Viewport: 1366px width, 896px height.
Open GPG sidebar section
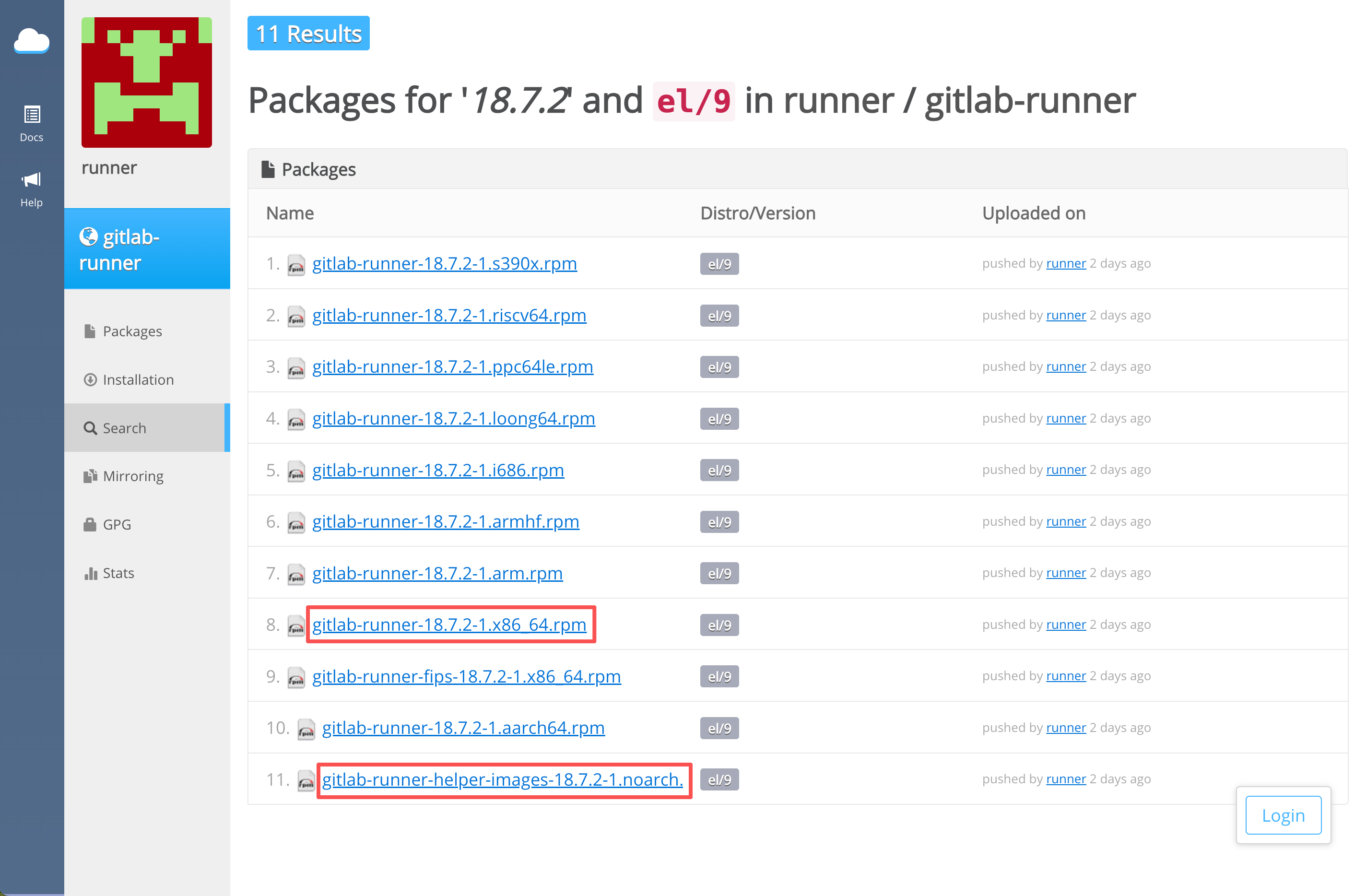(117, 524)
